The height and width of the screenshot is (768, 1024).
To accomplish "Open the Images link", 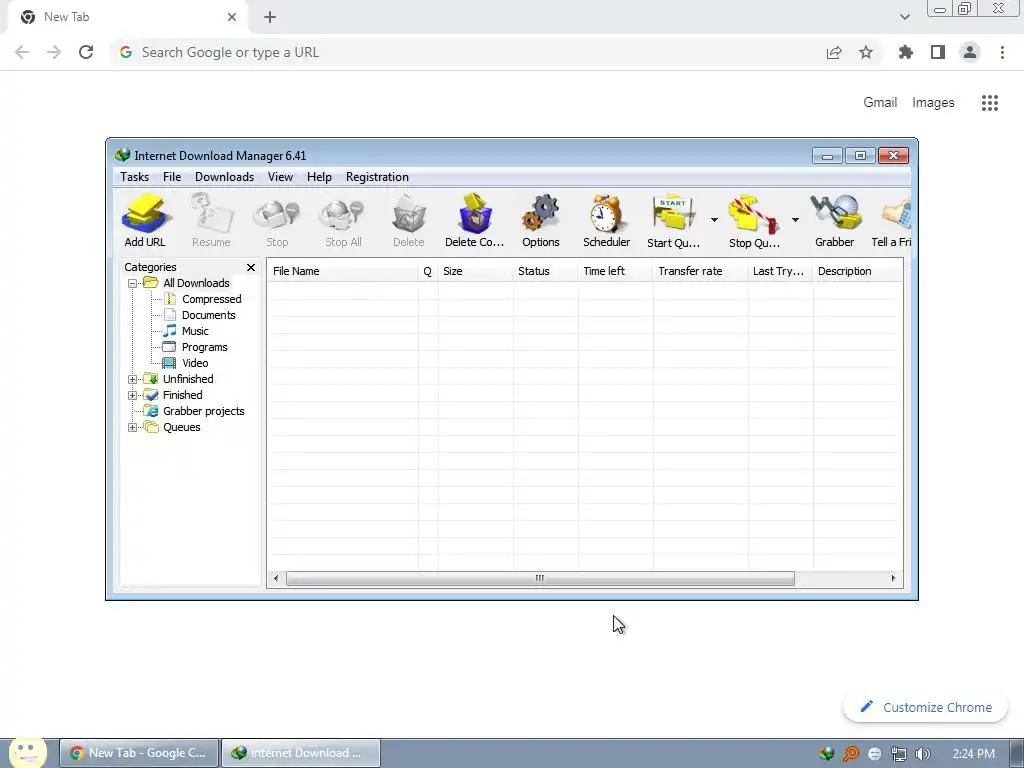I will tap(933, 103).
